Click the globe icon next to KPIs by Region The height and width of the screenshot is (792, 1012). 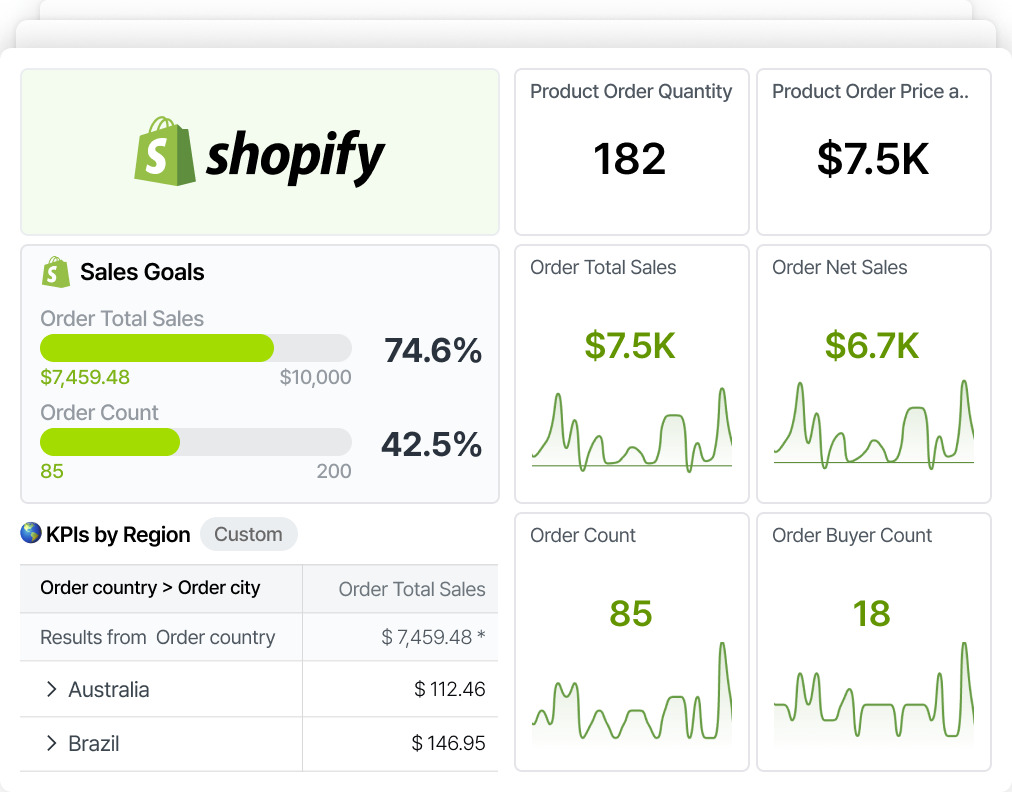[30, 533]
